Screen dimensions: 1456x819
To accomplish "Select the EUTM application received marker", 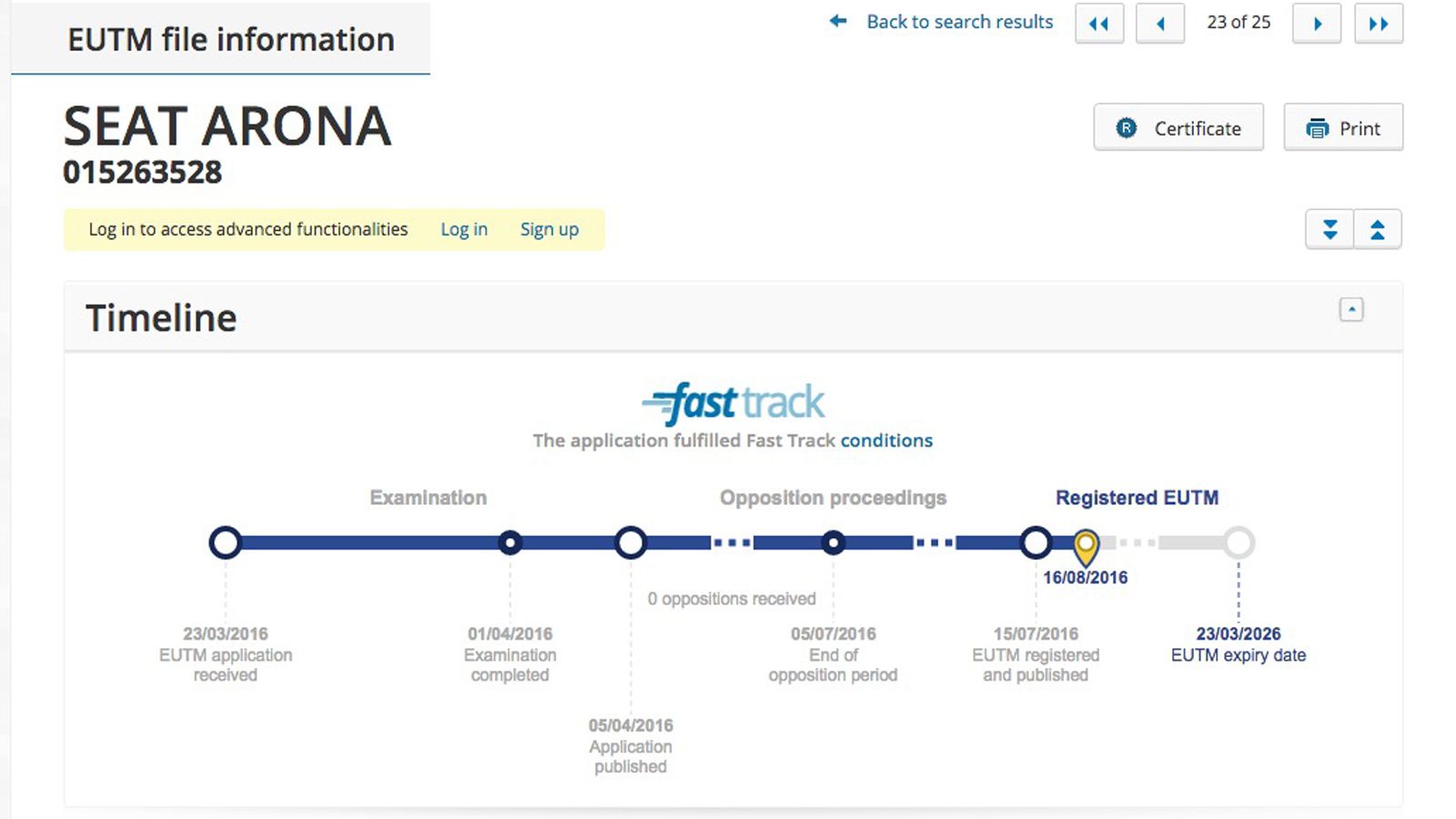I will tap(226, 542).
